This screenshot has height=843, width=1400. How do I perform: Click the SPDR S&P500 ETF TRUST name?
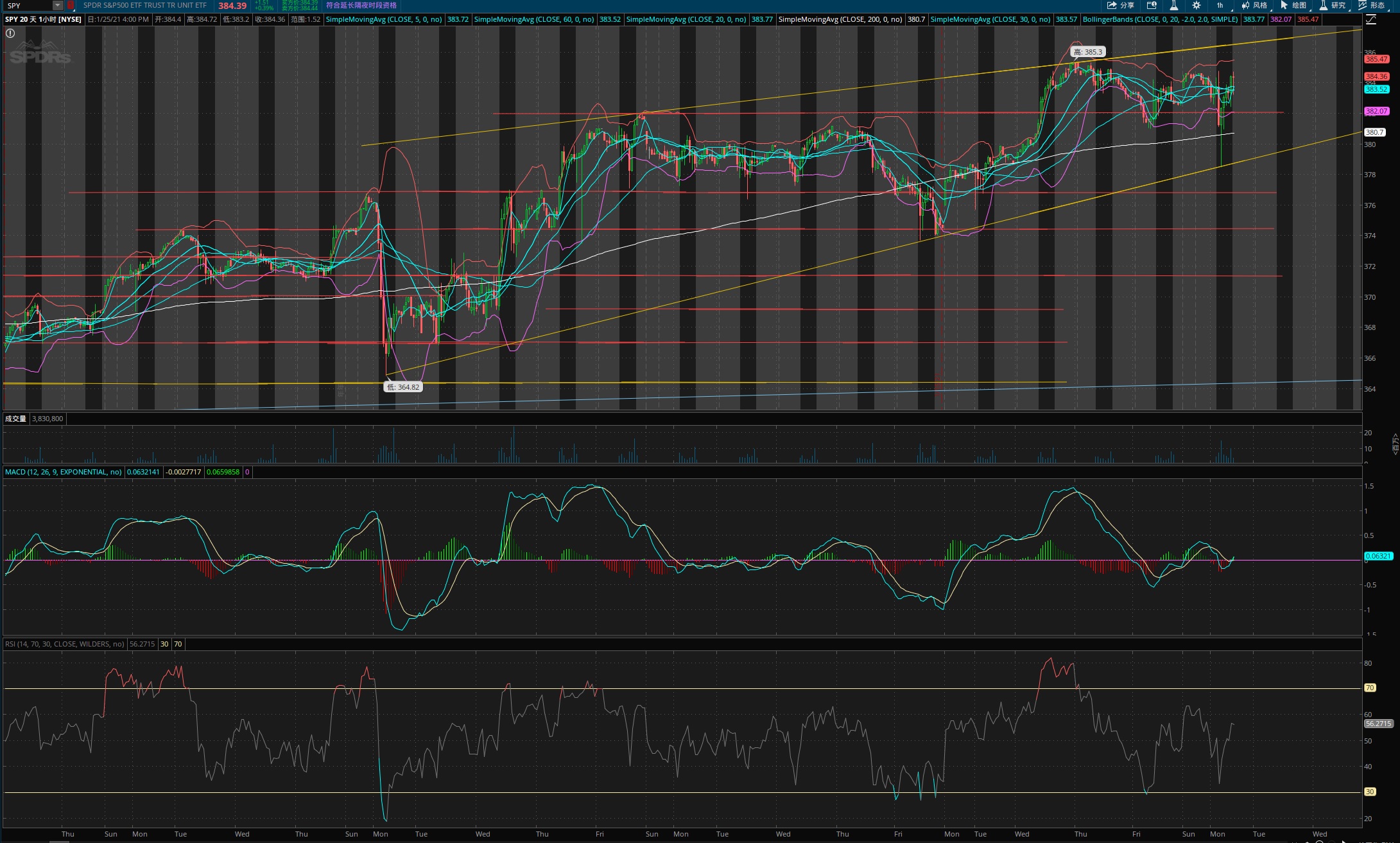(145, 5)
